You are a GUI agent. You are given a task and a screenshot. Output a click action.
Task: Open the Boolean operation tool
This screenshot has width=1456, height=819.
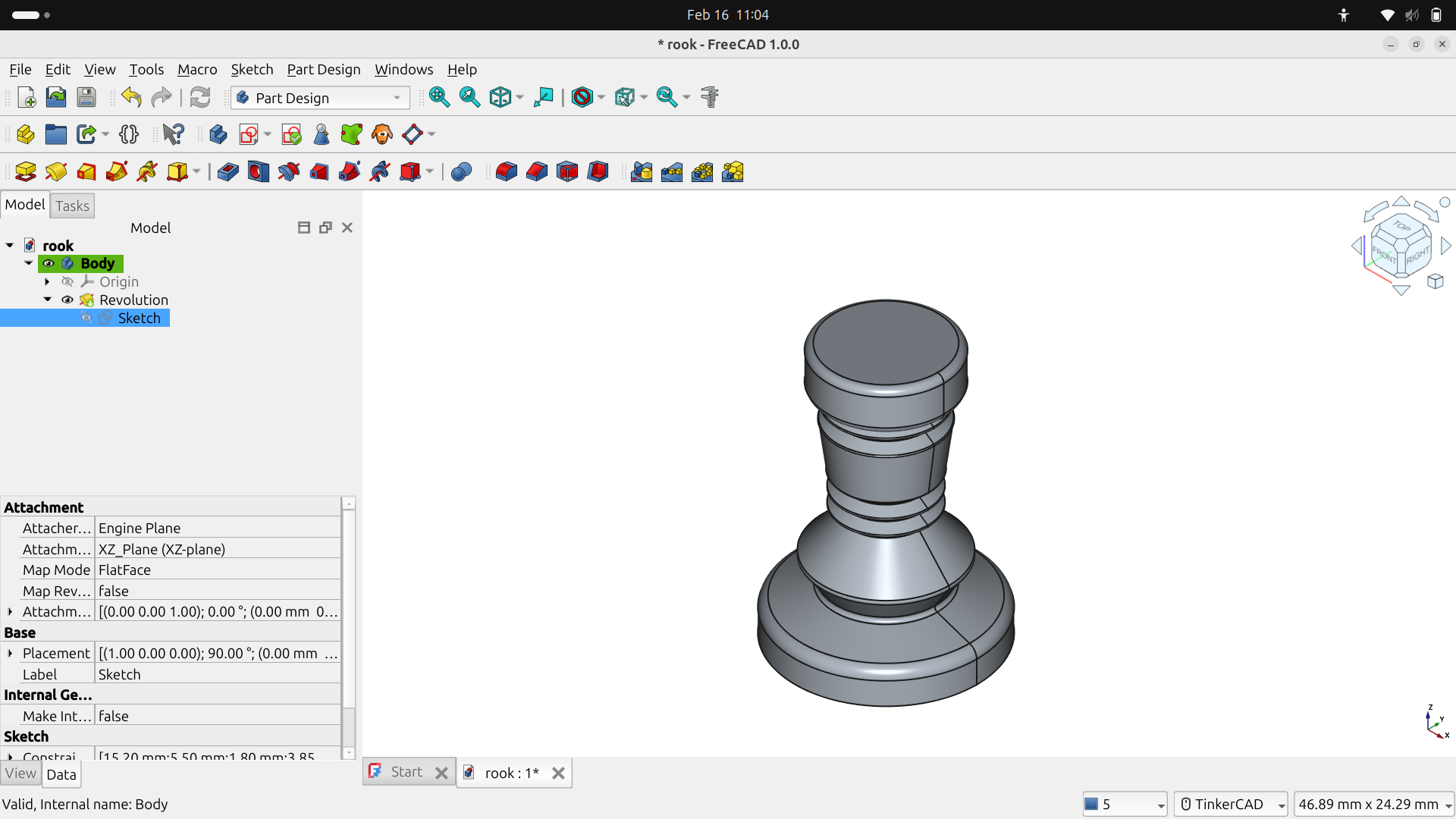[x=461, y=171]
